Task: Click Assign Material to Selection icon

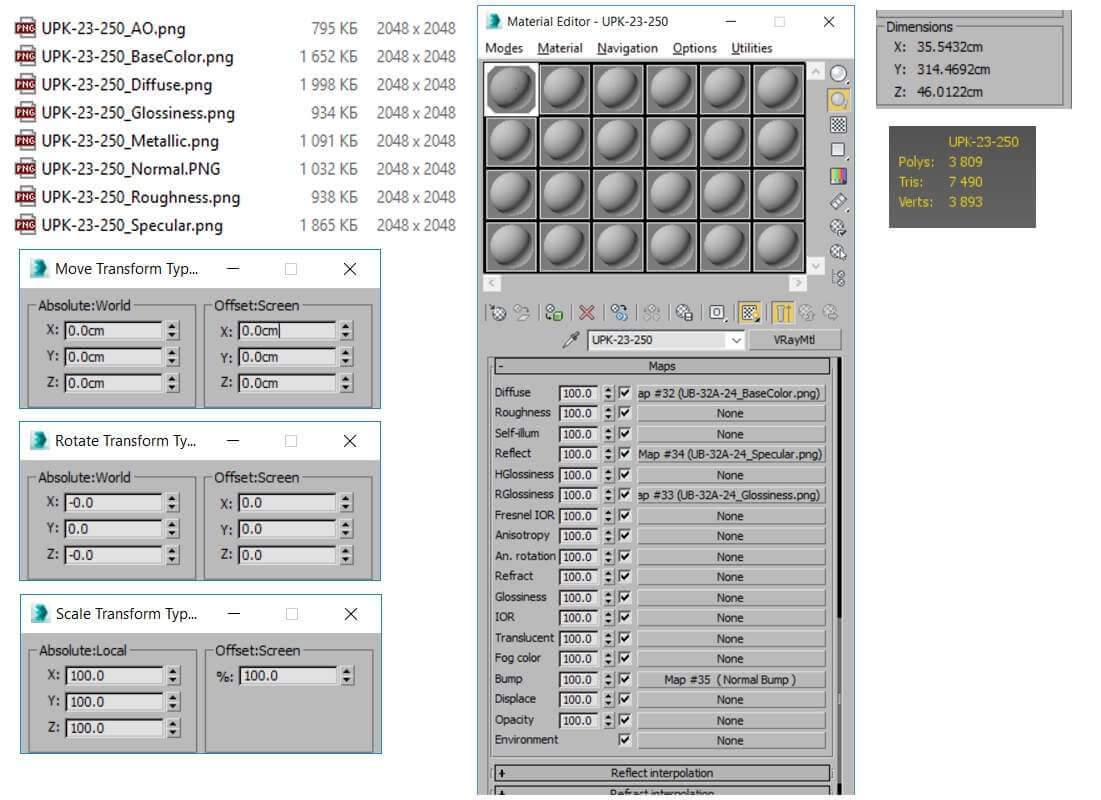Action: (x=554, y=313)
